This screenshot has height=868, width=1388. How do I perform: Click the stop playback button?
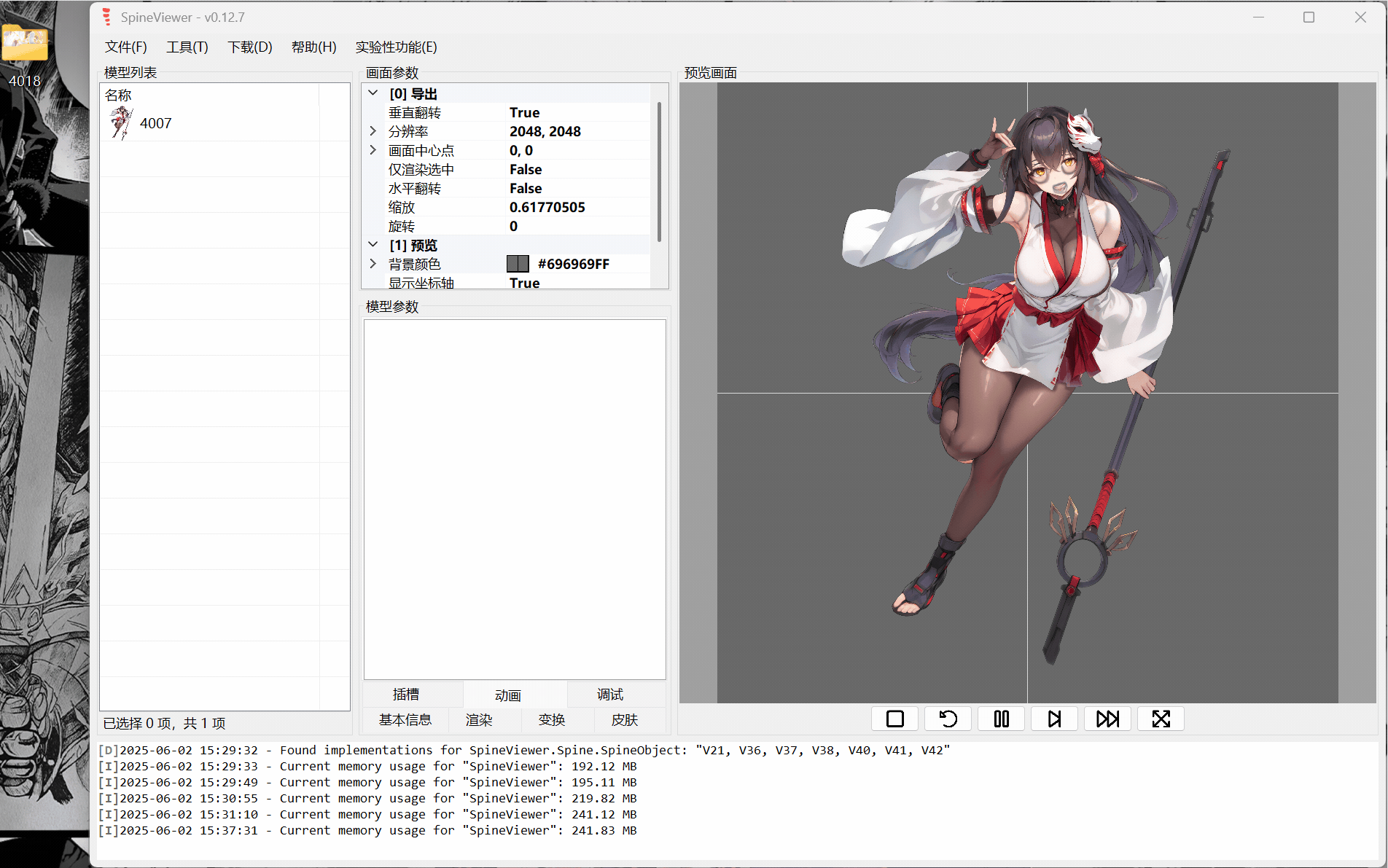[x=895, y=719]
